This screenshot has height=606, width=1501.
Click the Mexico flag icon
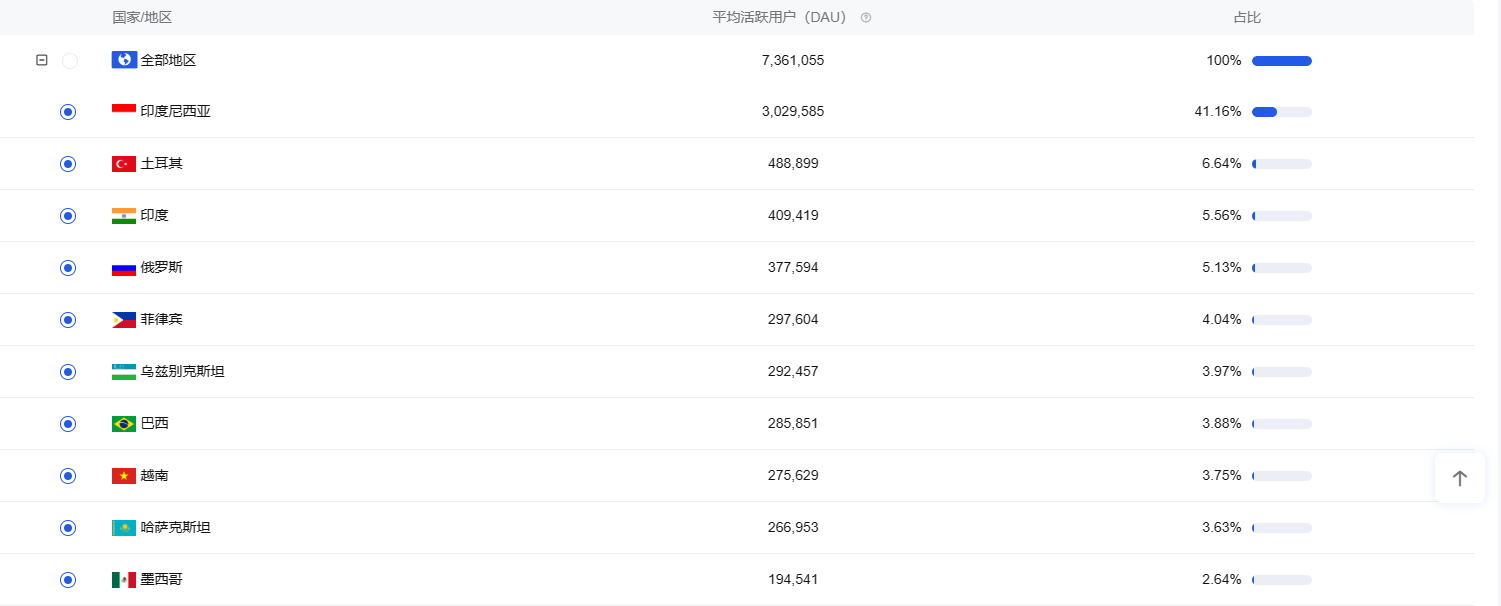(x=124, y=579)
